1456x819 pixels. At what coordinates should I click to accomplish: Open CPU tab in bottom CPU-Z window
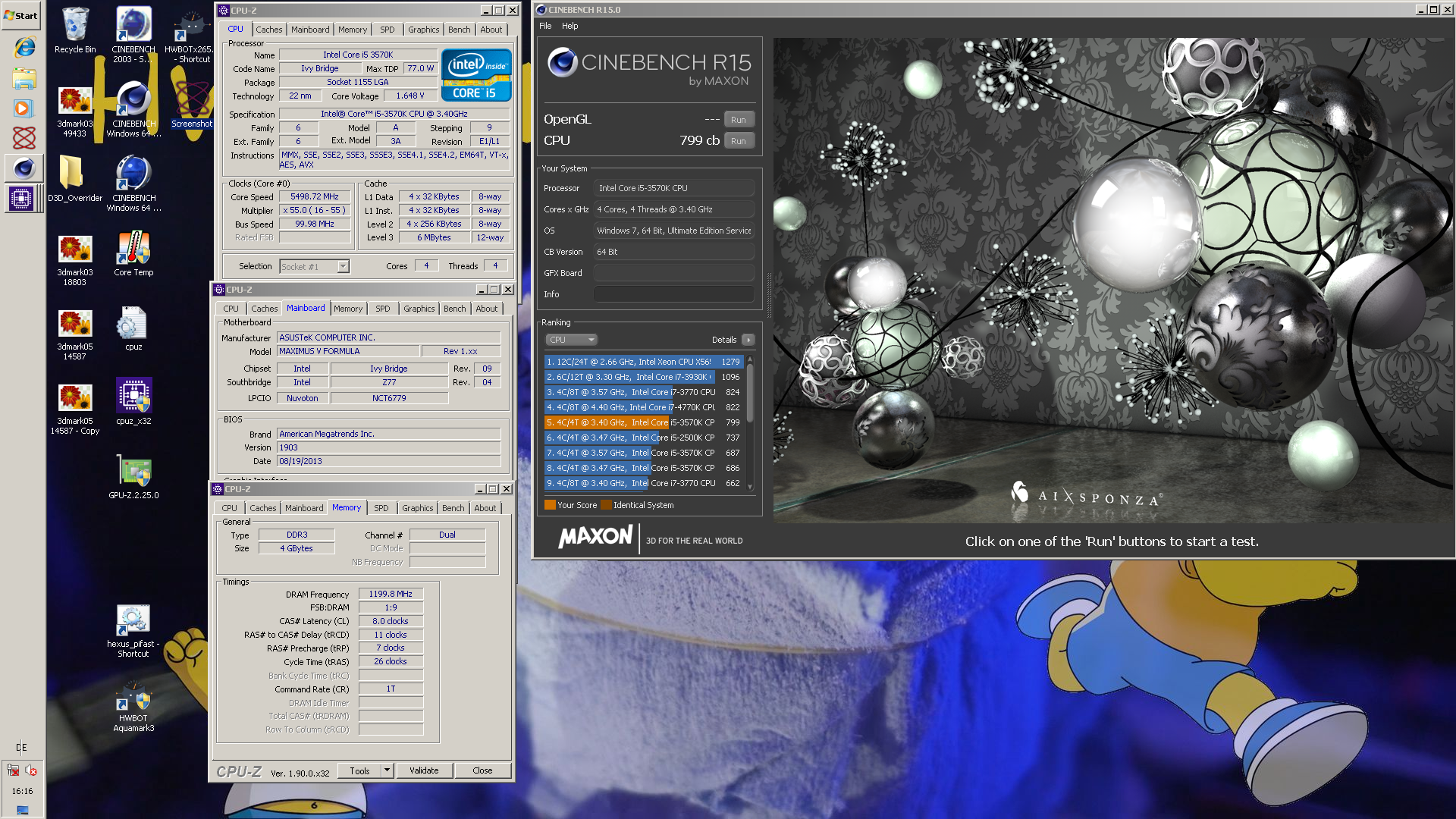pyautogui.click(x=229, y=508)
